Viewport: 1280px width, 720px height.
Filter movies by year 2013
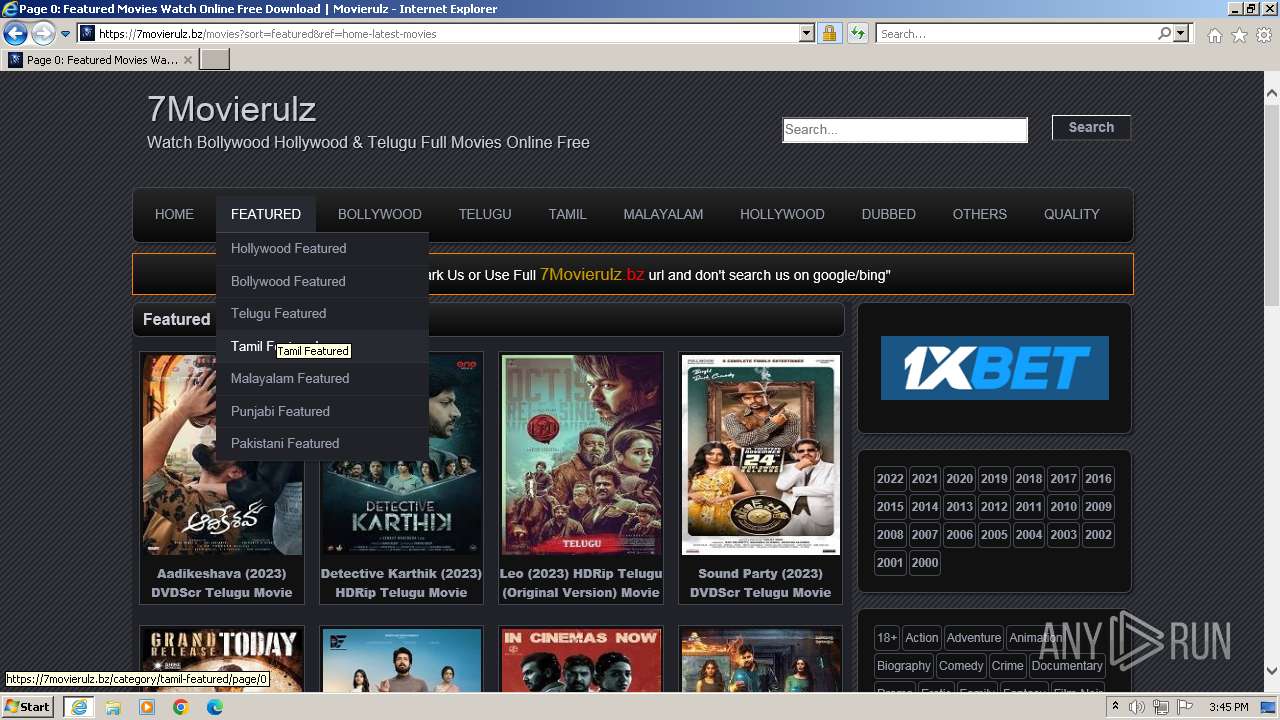pyautogui.click(x=959, y=506)
